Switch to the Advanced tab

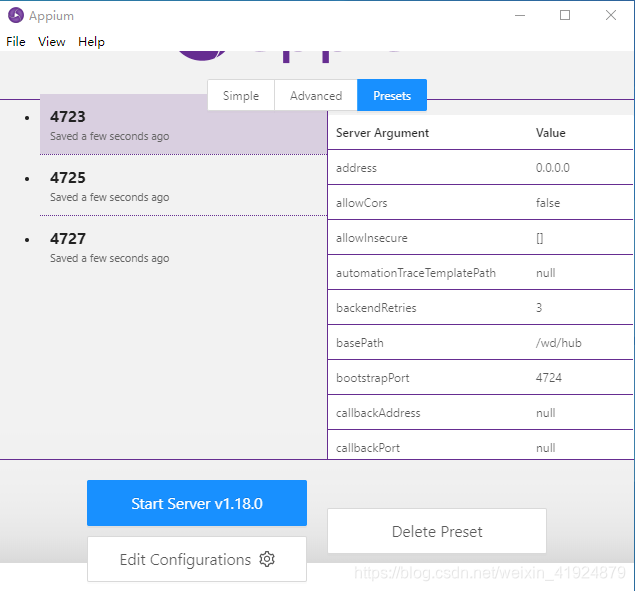[316, 96]
